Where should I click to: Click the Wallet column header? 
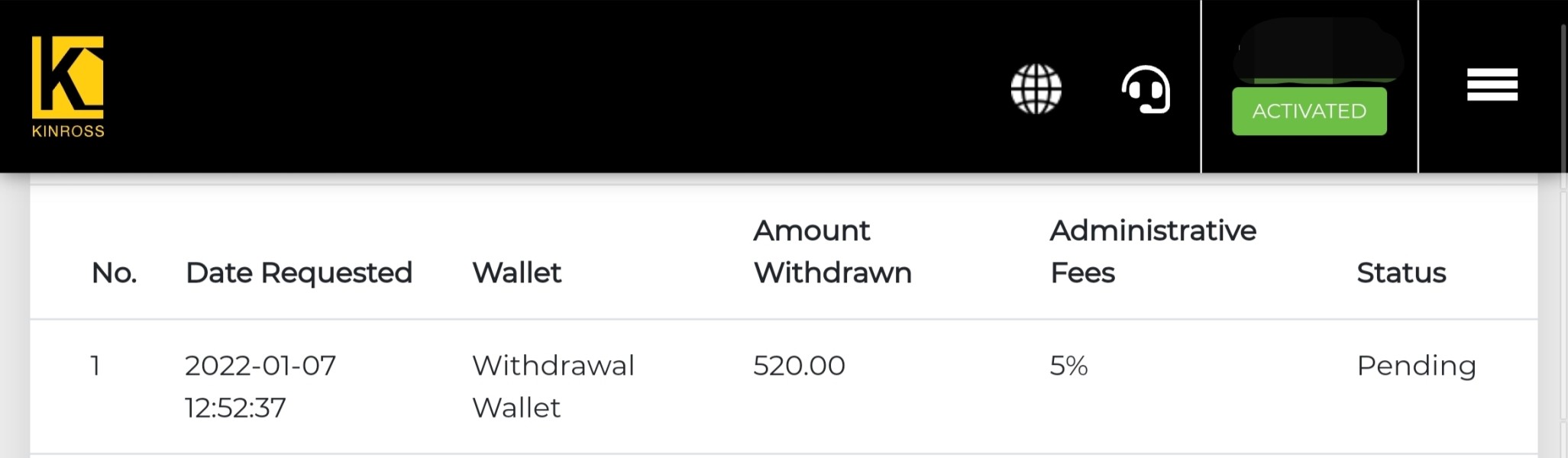click(x=517, y=273)
